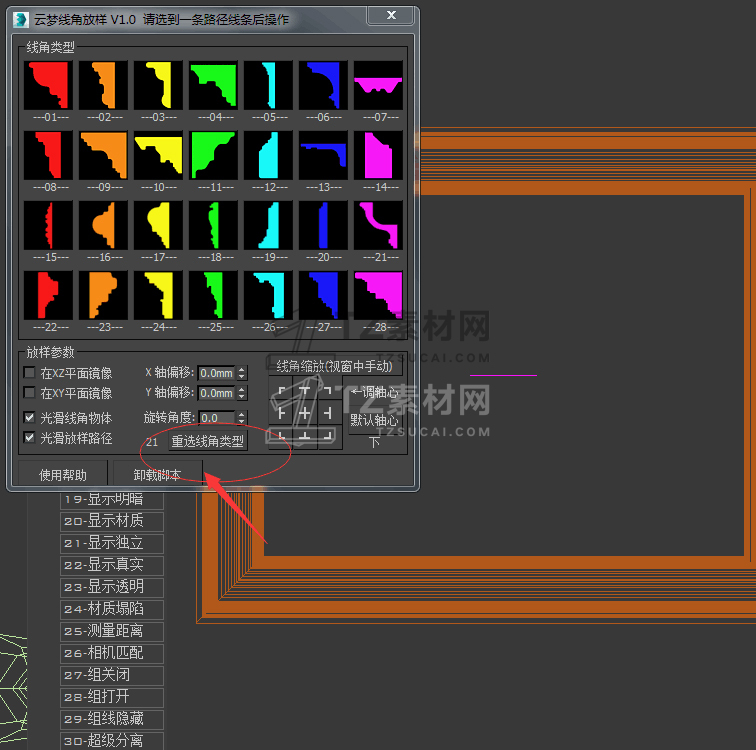This screenshot has height=750, width=756.
Task: Uncheck 光滑线角物体 option
Action: coord(29,417)
